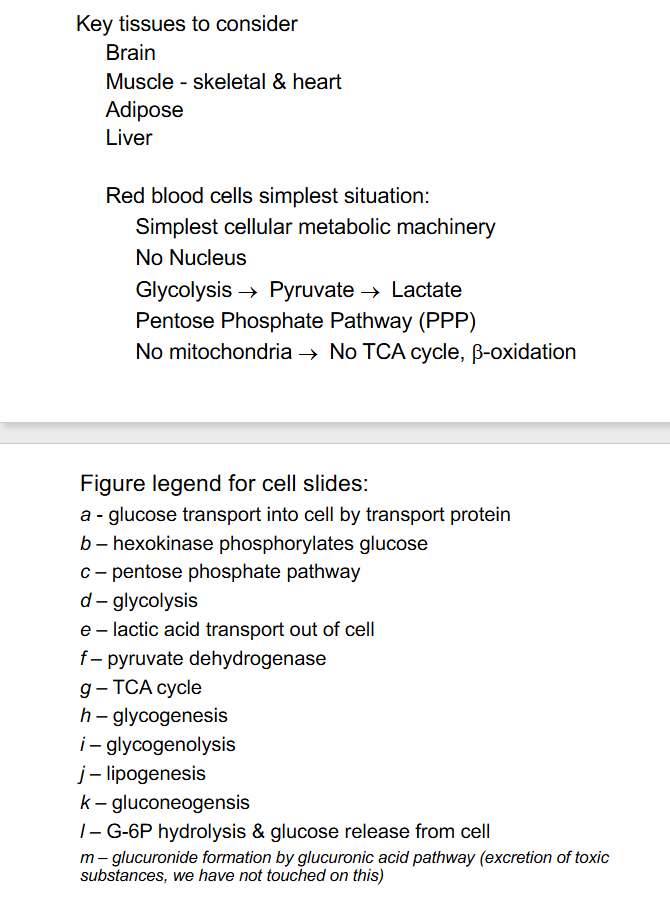
Task: Click the "Red blood cells simplest situation:" line
Action: point(267,197)
